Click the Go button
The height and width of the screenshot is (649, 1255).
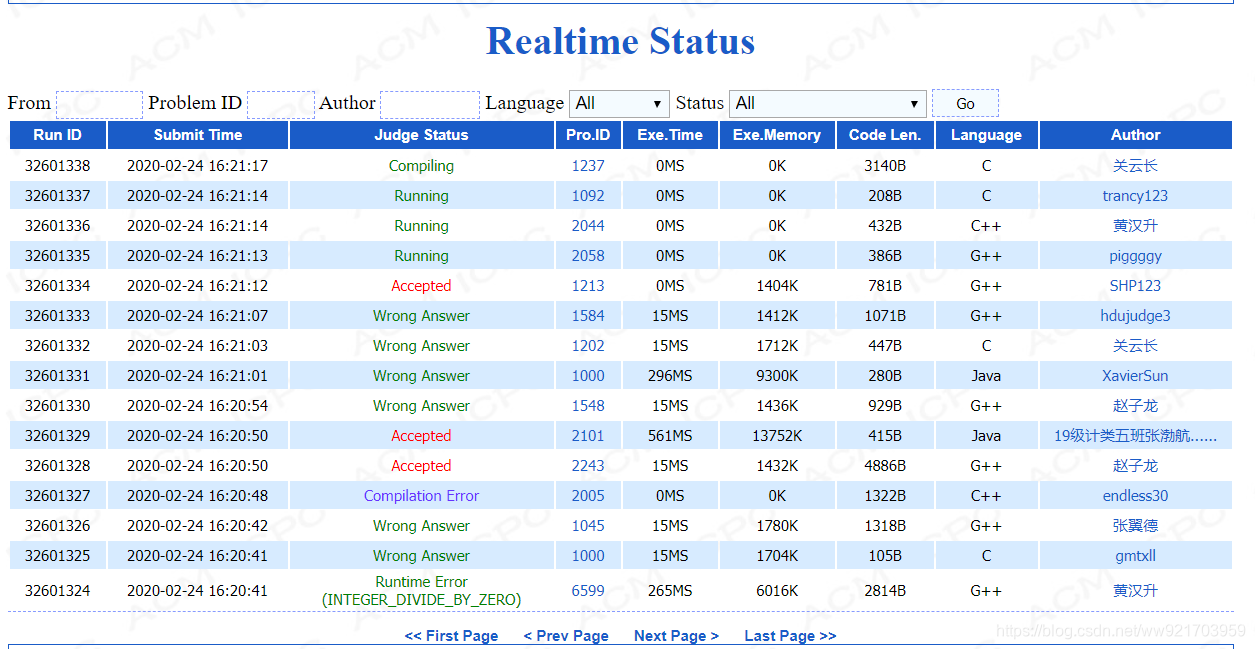point(965,104)
